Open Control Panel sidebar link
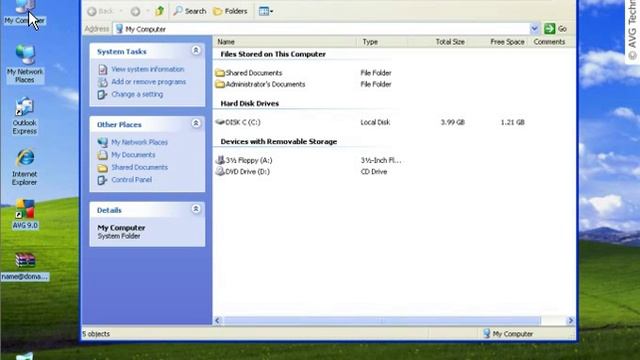Screen dimensions: 640x360 coord(131,180)
